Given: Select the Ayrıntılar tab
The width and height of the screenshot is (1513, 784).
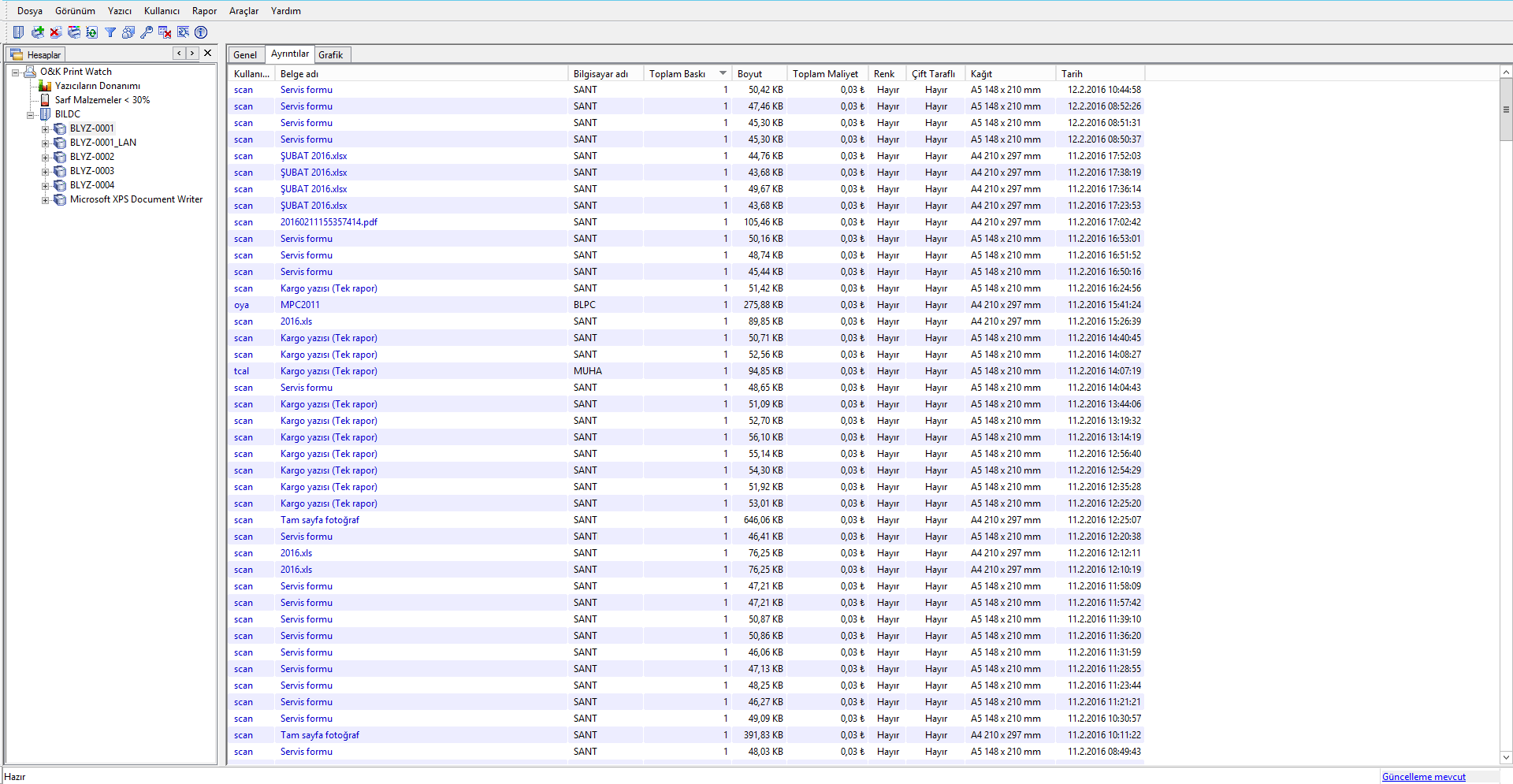Looking at the screenshot, I should [289, 54].
